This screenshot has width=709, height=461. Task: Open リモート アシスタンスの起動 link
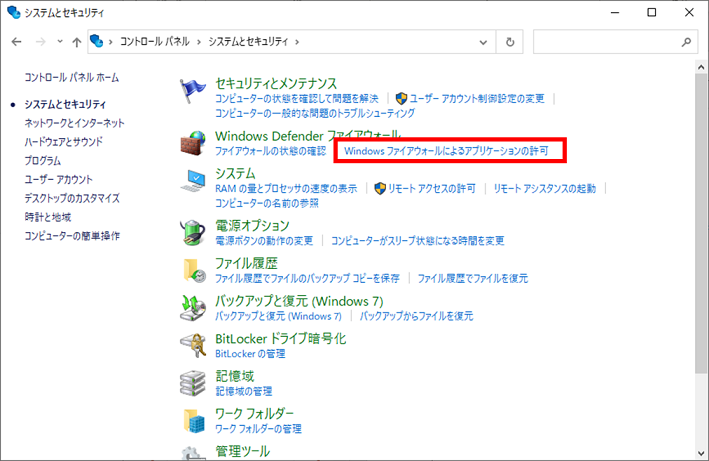545,188
